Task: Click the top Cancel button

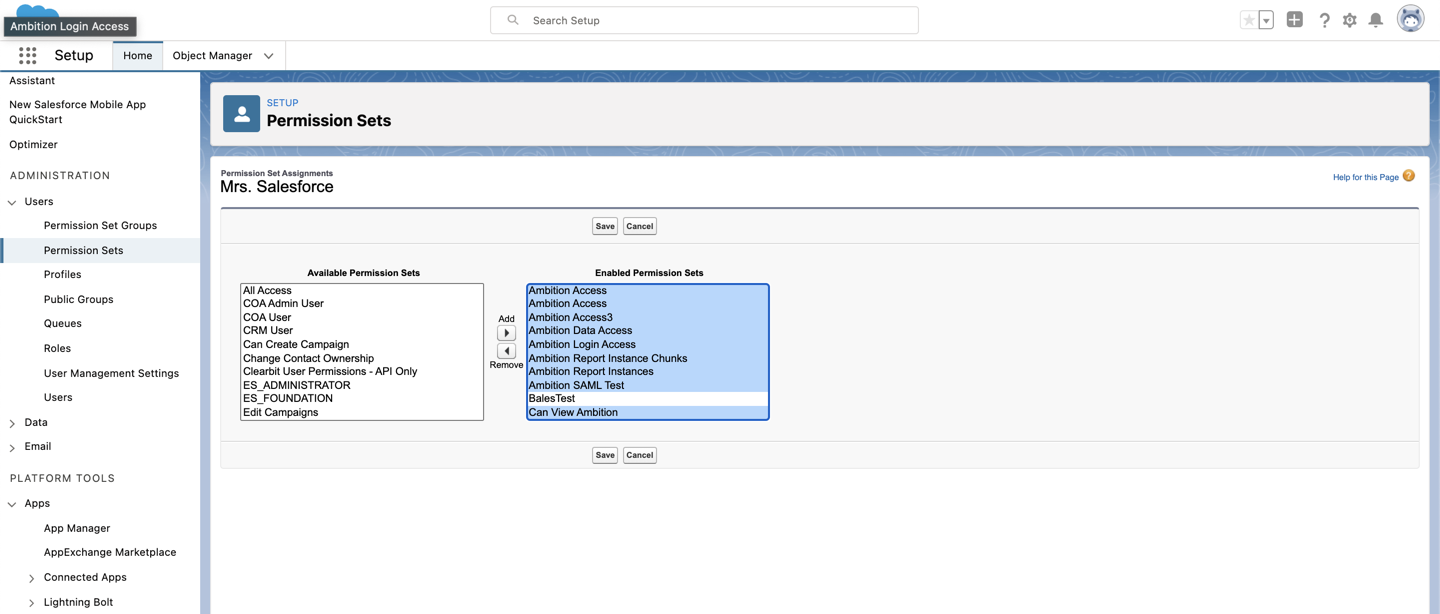Action: click(640, 226)
